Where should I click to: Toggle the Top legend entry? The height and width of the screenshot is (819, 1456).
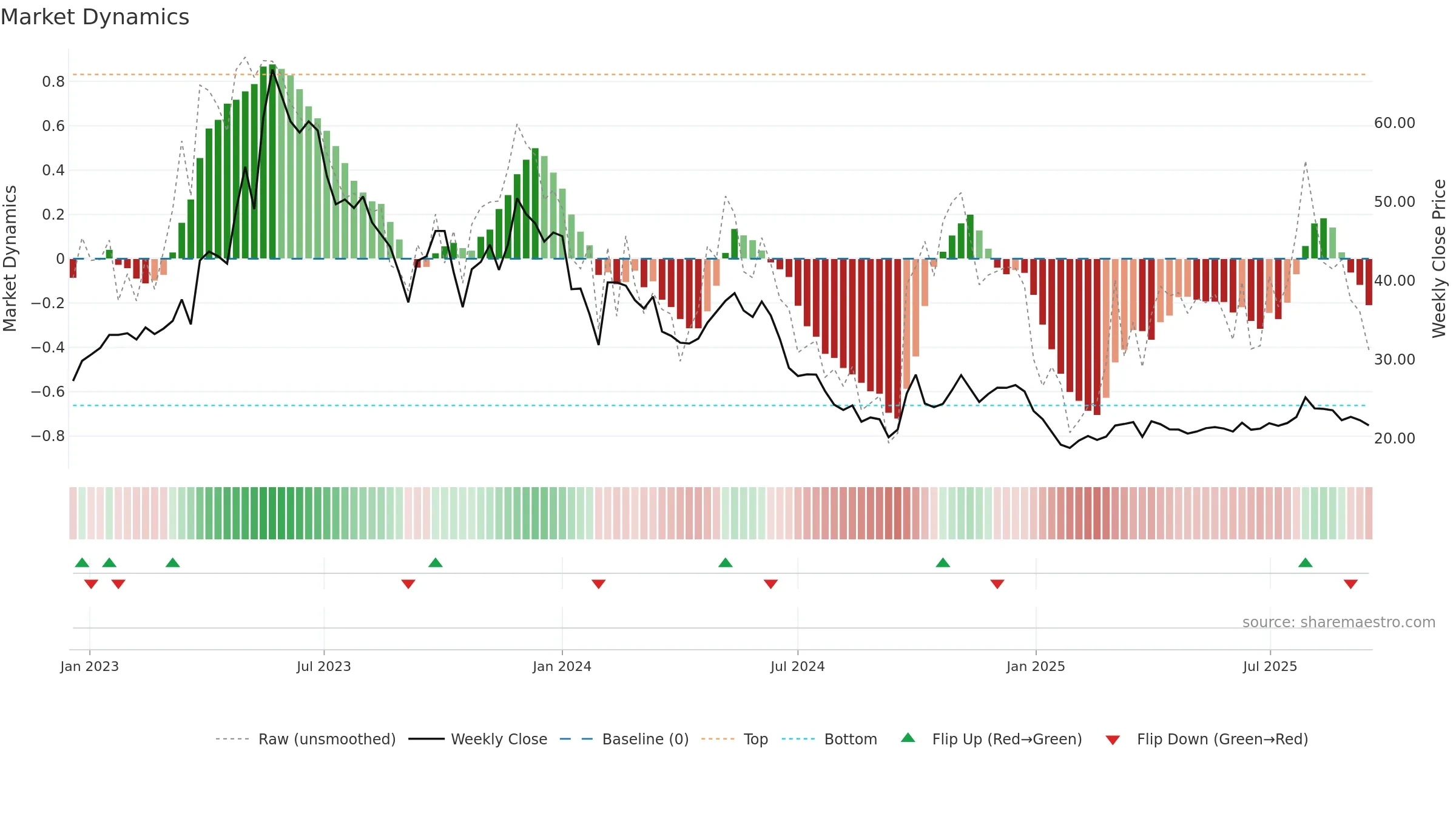click(735, 739)
